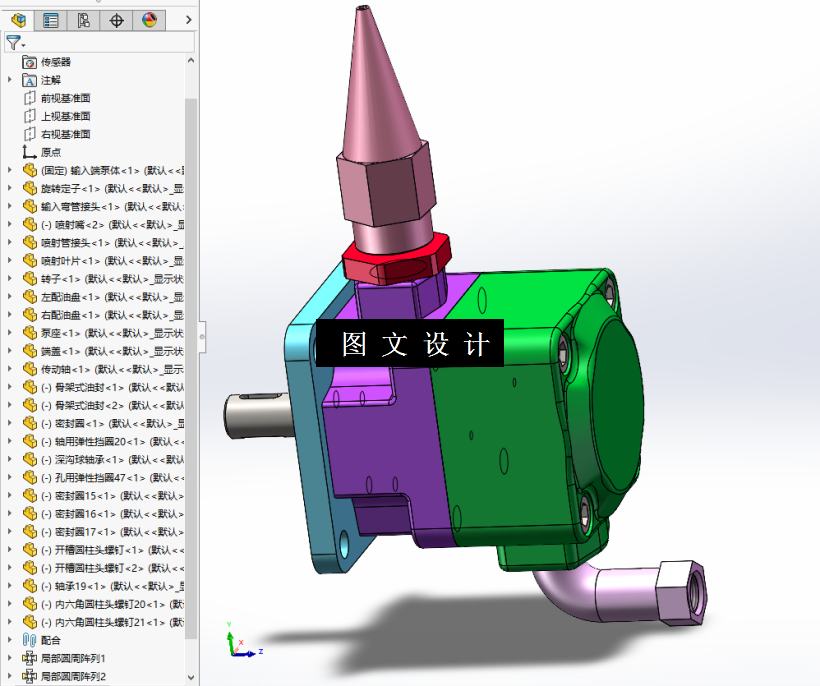Select the 右视基准面 plane icon
The height and width of the screenshot is (686, 820).
[29, 134]
